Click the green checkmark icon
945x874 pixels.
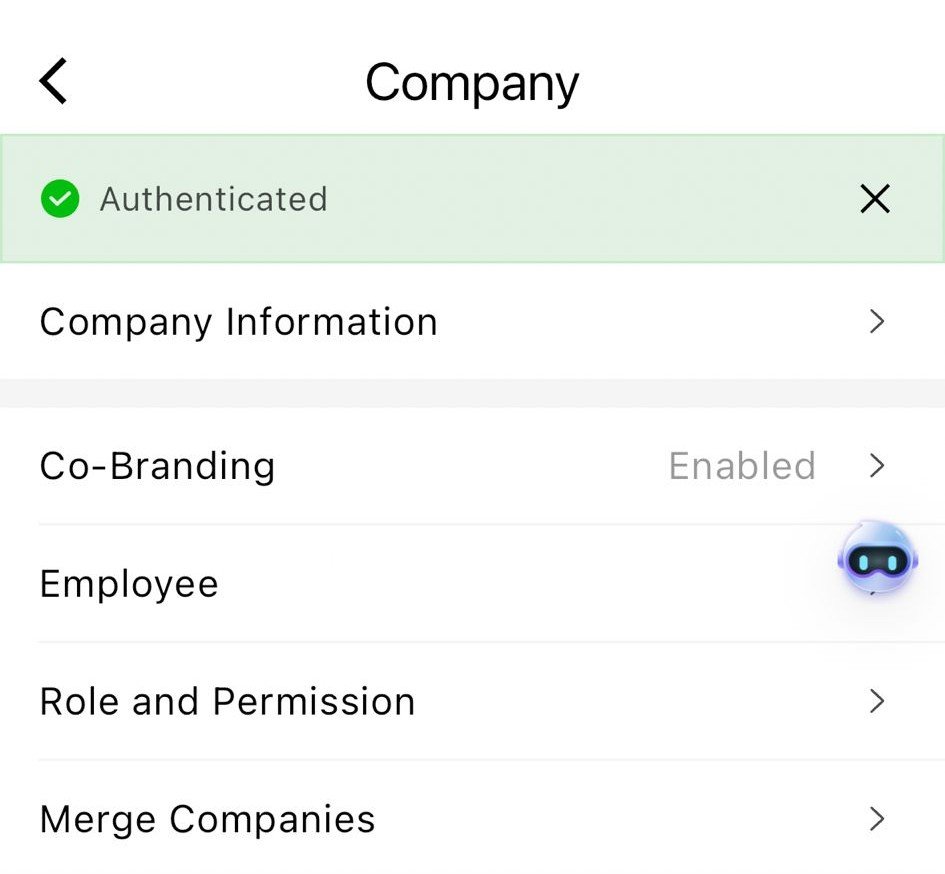point(60,199)
